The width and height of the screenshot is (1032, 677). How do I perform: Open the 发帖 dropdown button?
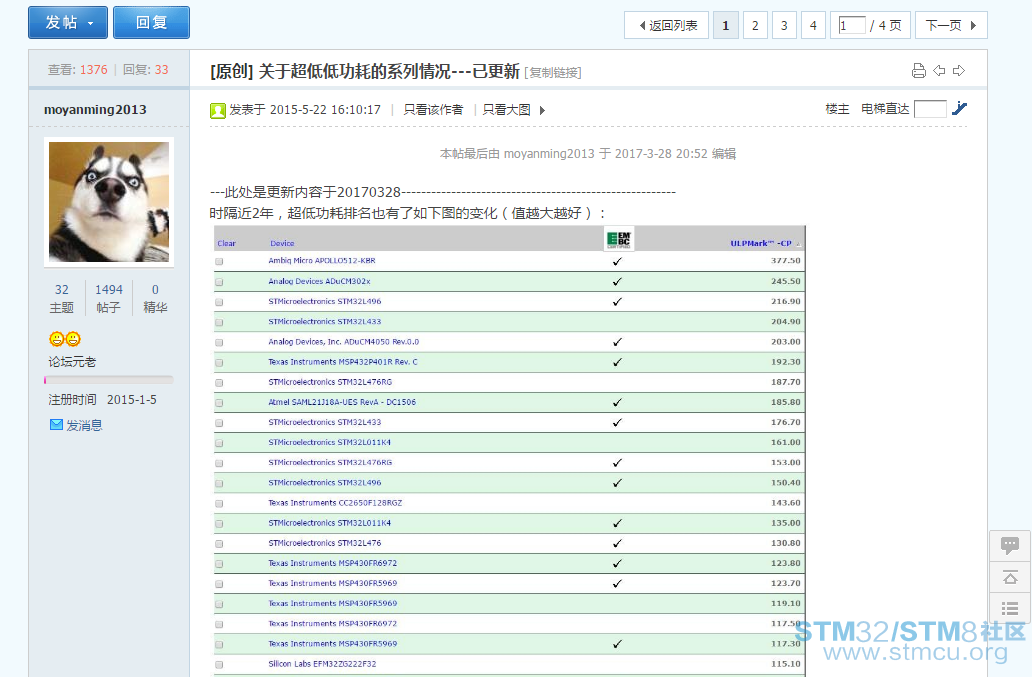(x=68, y=22)
